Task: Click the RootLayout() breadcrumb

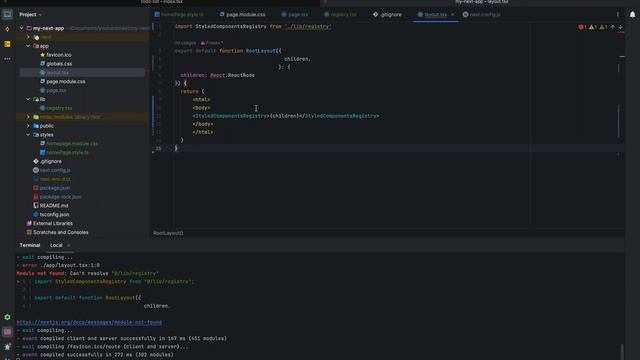Action: tap(168, 233)
